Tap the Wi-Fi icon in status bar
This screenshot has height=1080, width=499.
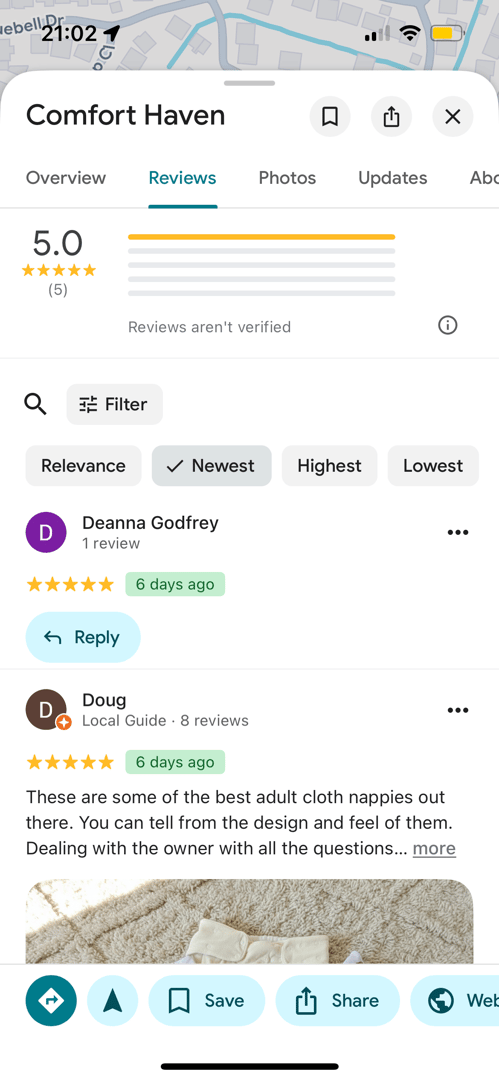point(410,33)
